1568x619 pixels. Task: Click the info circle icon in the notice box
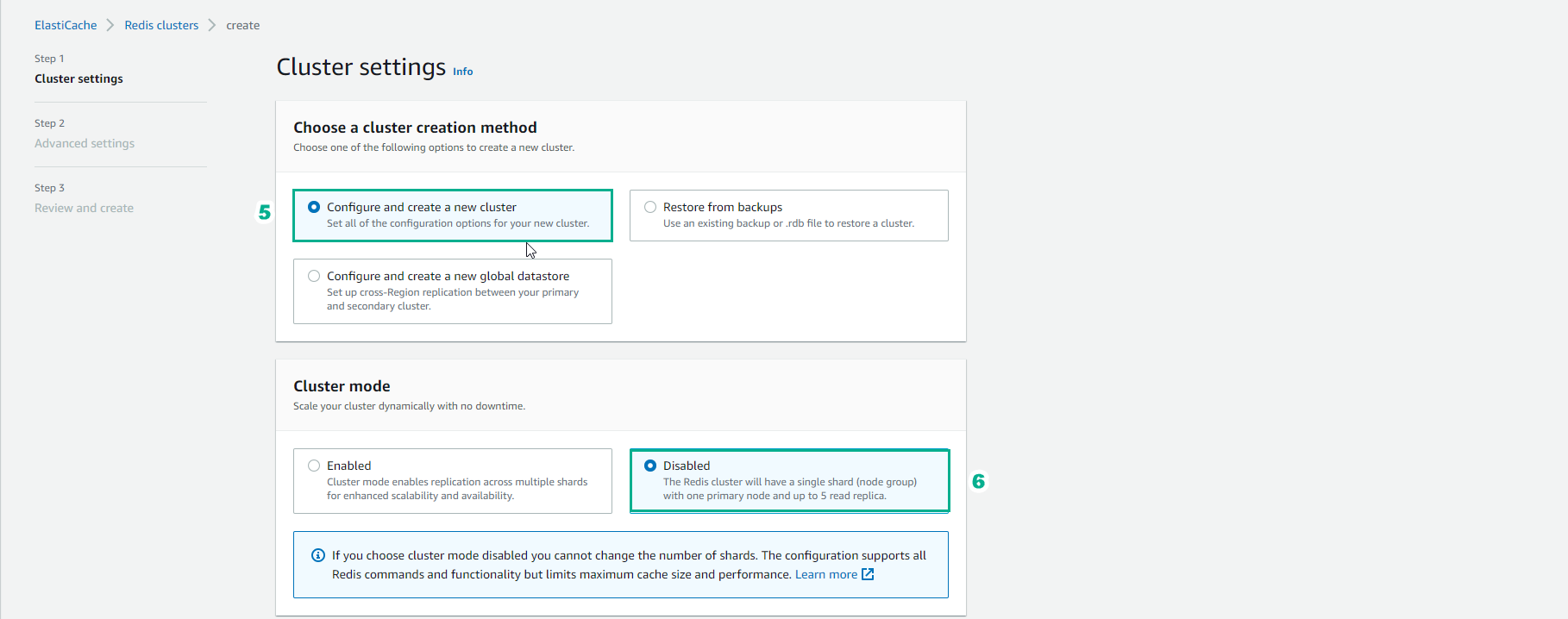click(x=318, y=555)
